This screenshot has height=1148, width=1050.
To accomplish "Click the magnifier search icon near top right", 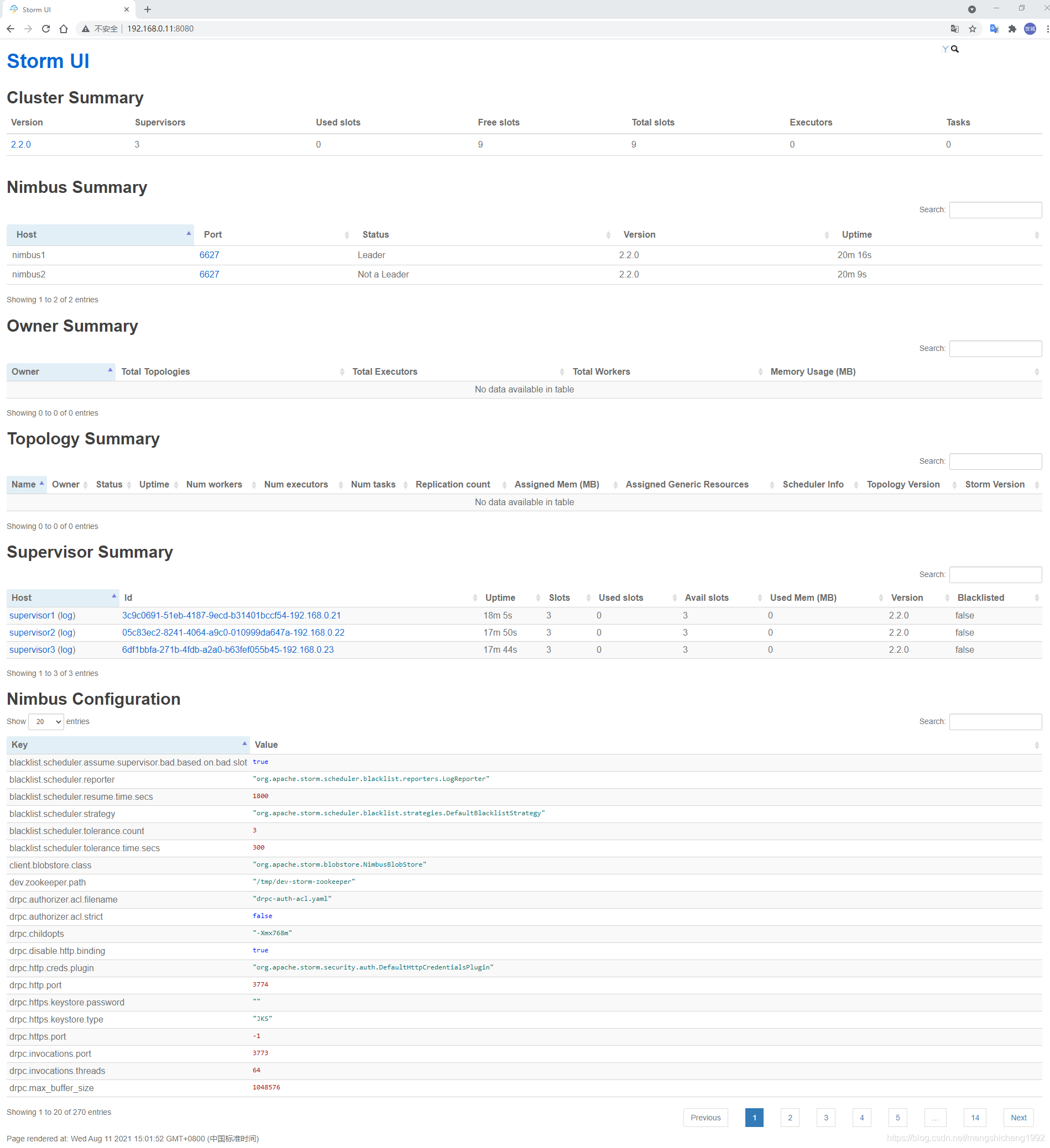I will coord(955,49).
